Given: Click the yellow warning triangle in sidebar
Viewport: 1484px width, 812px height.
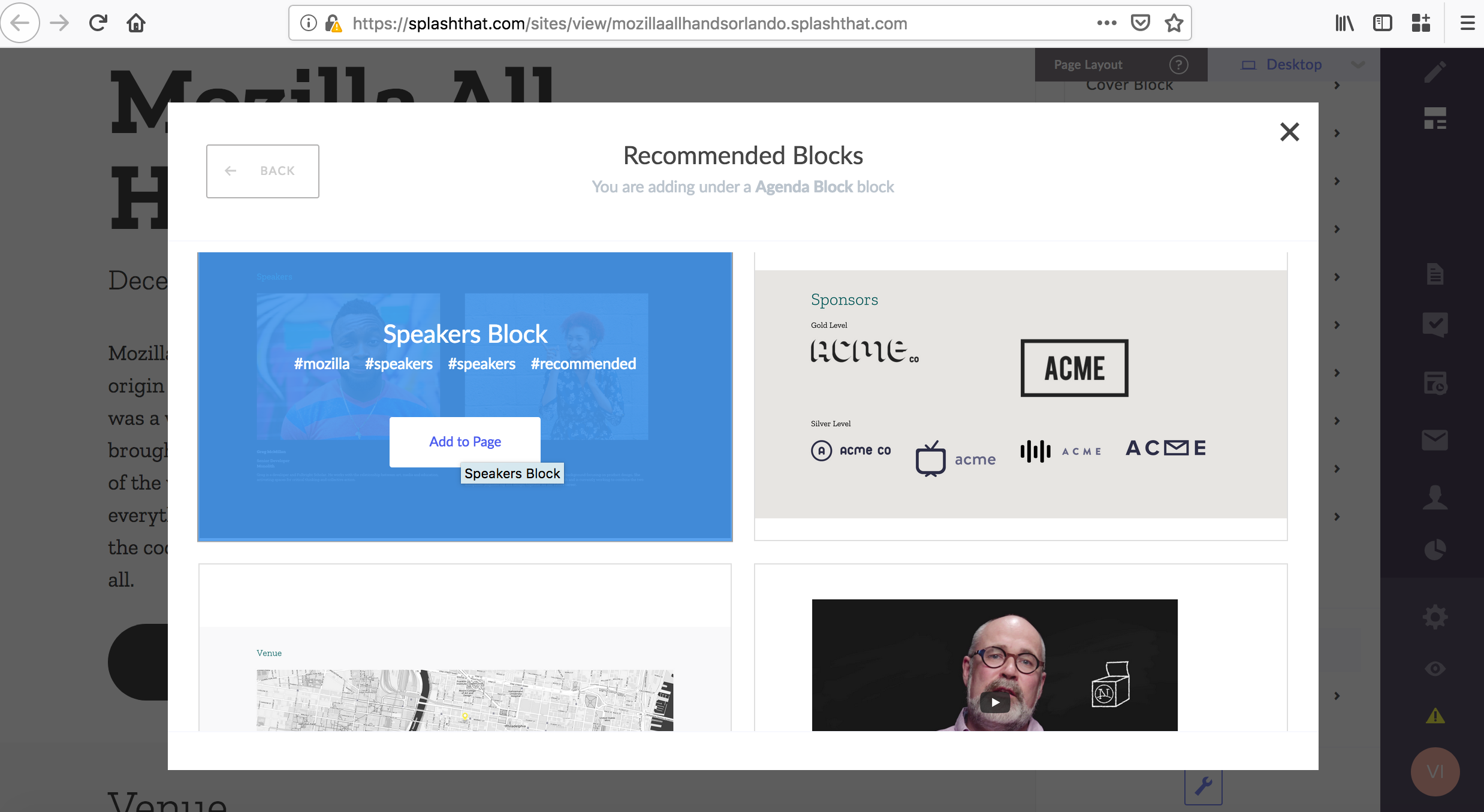Looking at the screenshot, I should pos(1435,716).
